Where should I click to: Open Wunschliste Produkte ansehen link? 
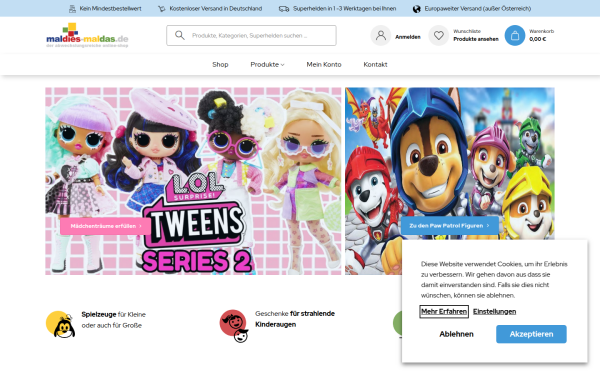(x=476, y=35)
